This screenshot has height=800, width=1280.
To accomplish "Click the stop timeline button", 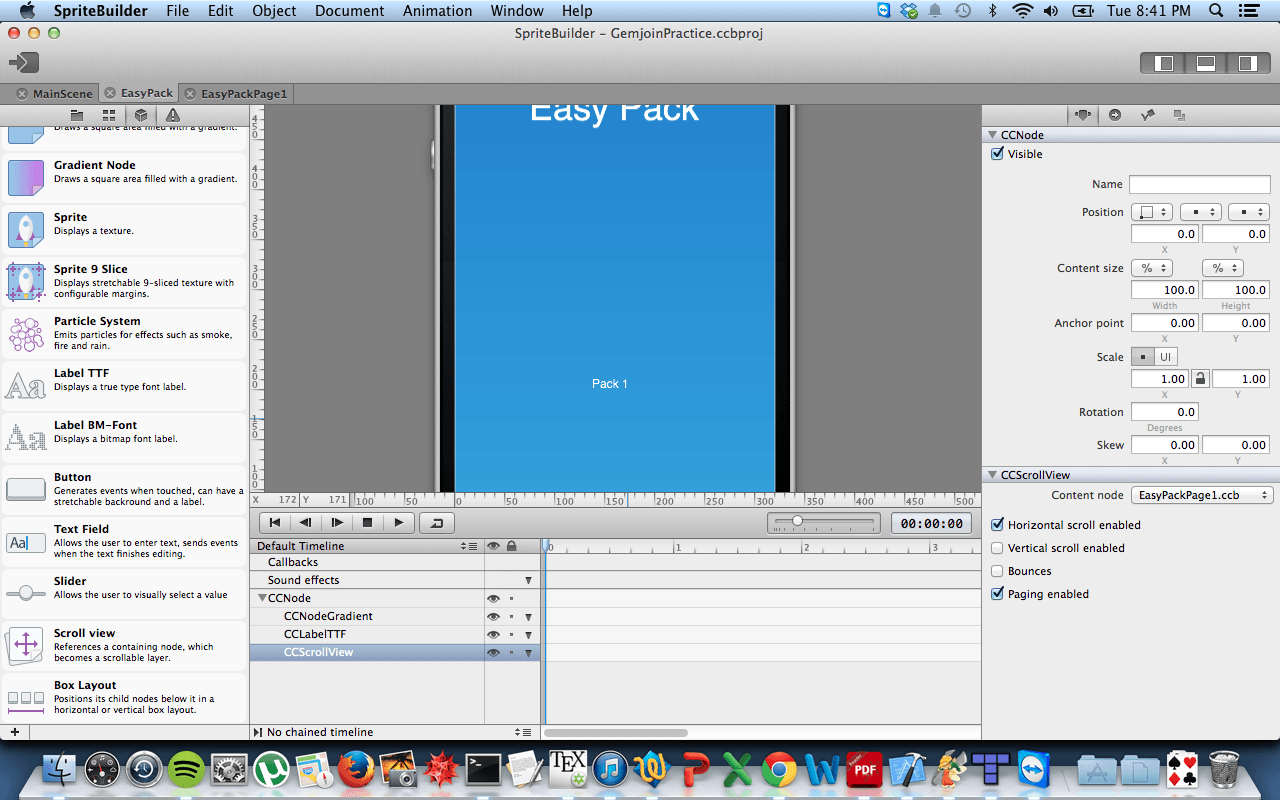I will 368,522.
